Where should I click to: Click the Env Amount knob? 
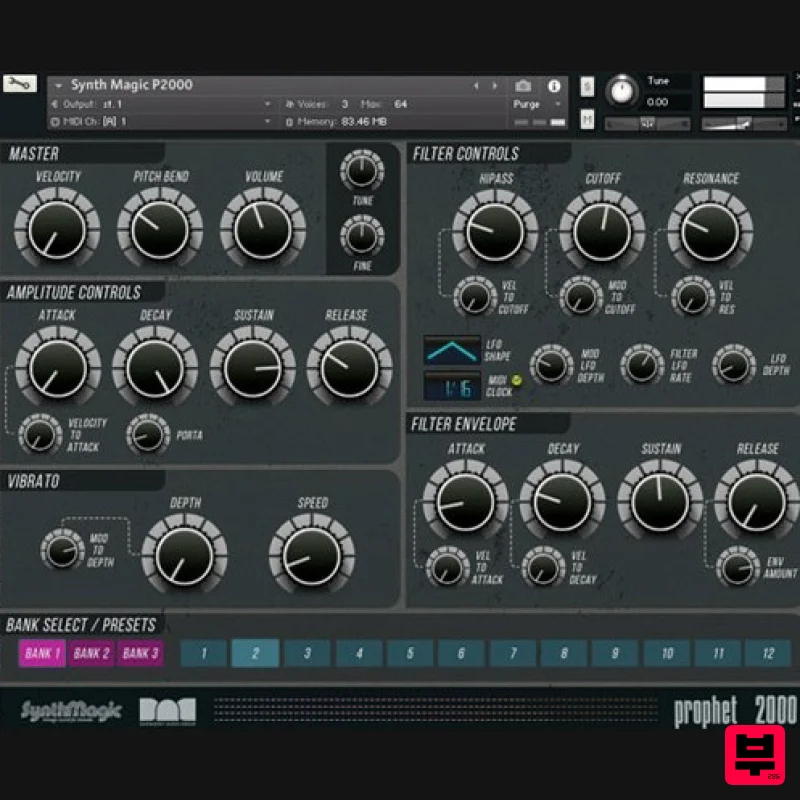(738, 568)
